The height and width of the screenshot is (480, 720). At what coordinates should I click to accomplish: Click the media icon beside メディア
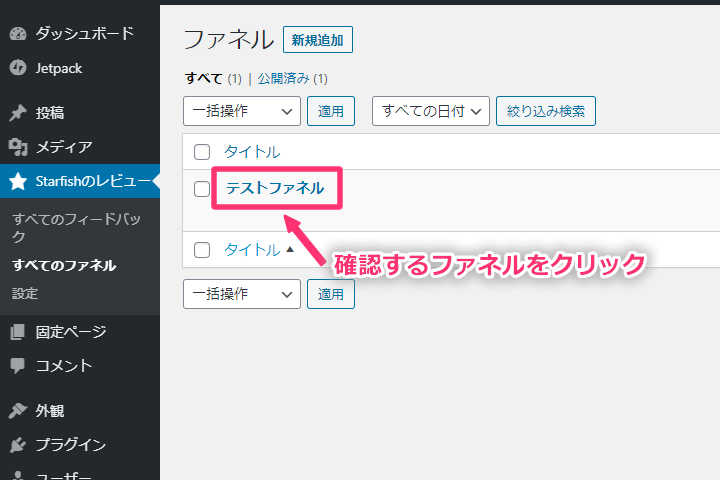click(18, 147)
